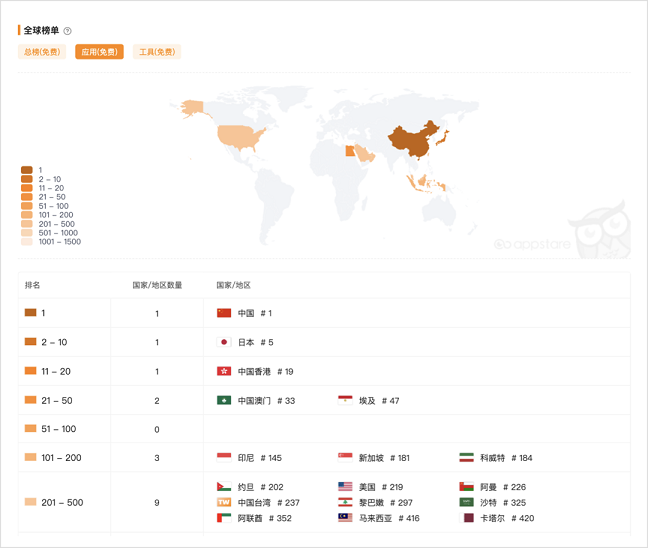Click the Hong Kong flag icon
648x548 pixels.
click(x=224, y=371)
